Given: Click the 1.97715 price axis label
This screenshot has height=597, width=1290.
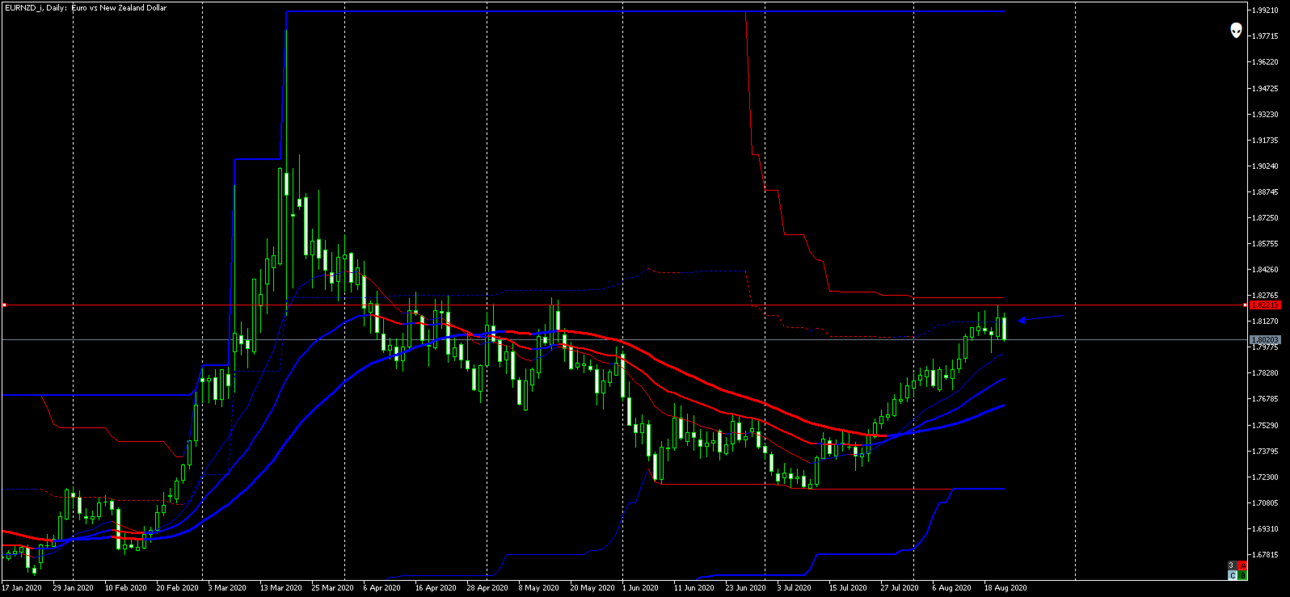Looking at the screenshot, I should tap(1266, 36).
